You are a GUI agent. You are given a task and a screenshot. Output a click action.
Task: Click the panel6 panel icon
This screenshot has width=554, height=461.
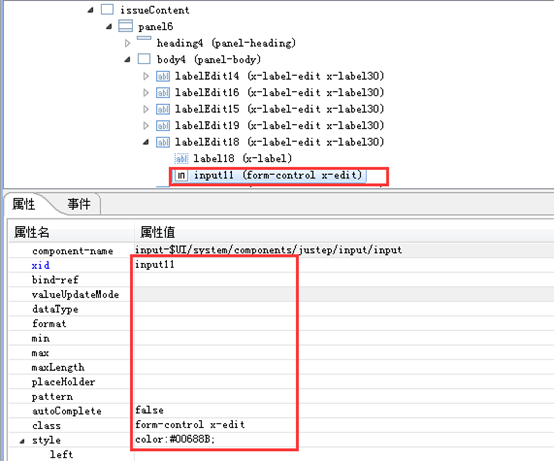pos(125,26)
